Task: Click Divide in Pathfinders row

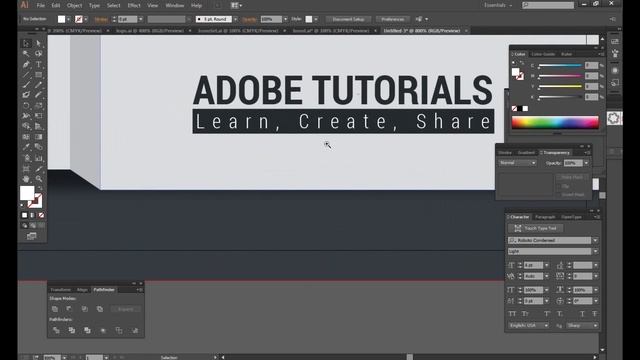Action: pyautogui.click(x=56, y=330)
